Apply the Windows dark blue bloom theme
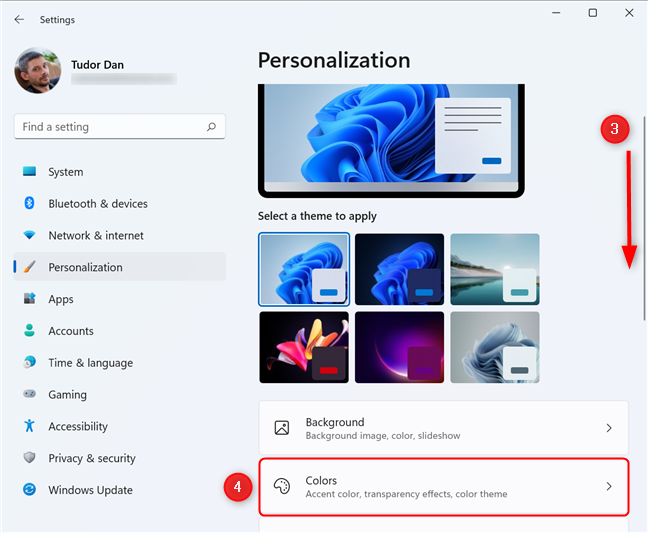This screenshot has width=648, height=533. click(399, 269)
